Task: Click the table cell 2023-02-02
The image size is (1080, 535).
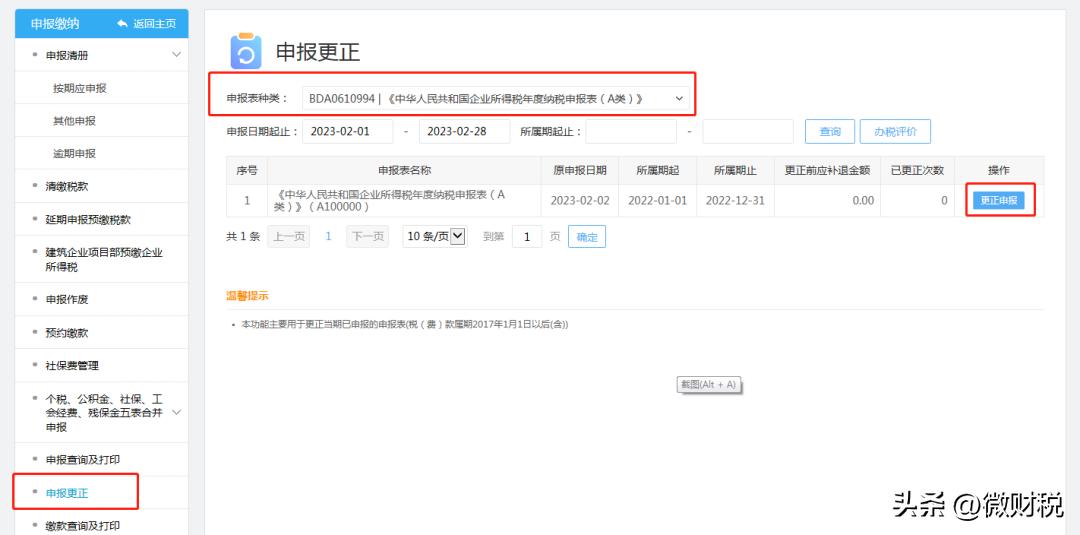Action: [x=580, y=200]
